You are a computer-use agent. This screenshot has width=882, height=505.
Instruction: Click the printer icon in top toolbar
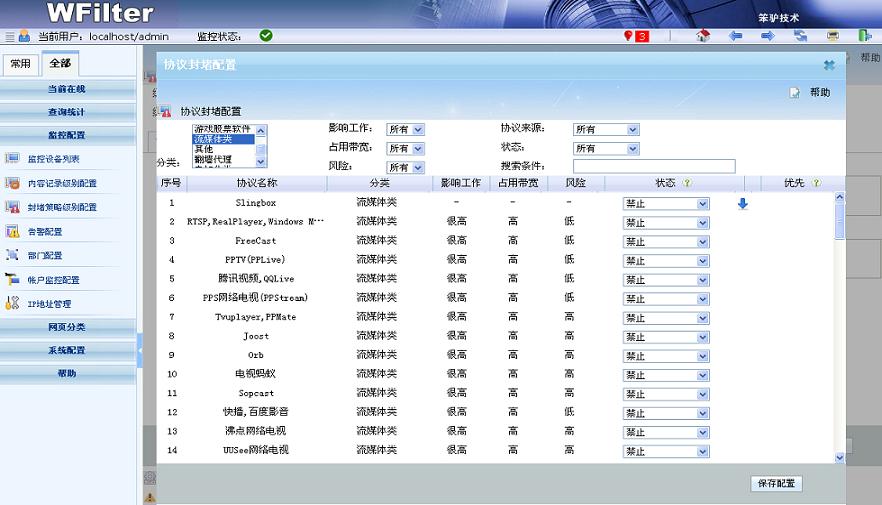point(833,36)
